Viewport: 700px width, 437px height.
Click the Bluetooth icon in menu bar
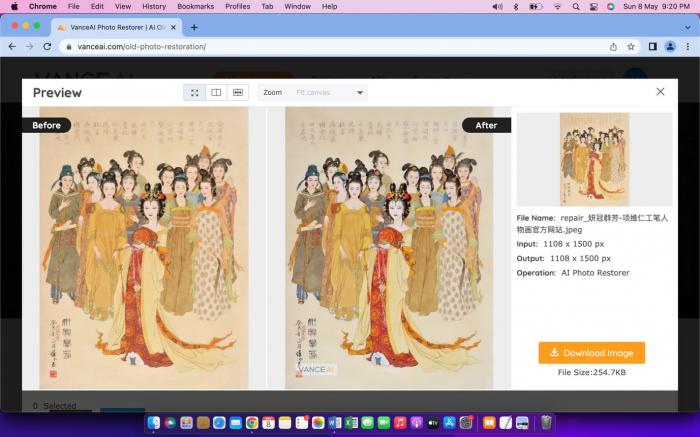coord(516,6)
